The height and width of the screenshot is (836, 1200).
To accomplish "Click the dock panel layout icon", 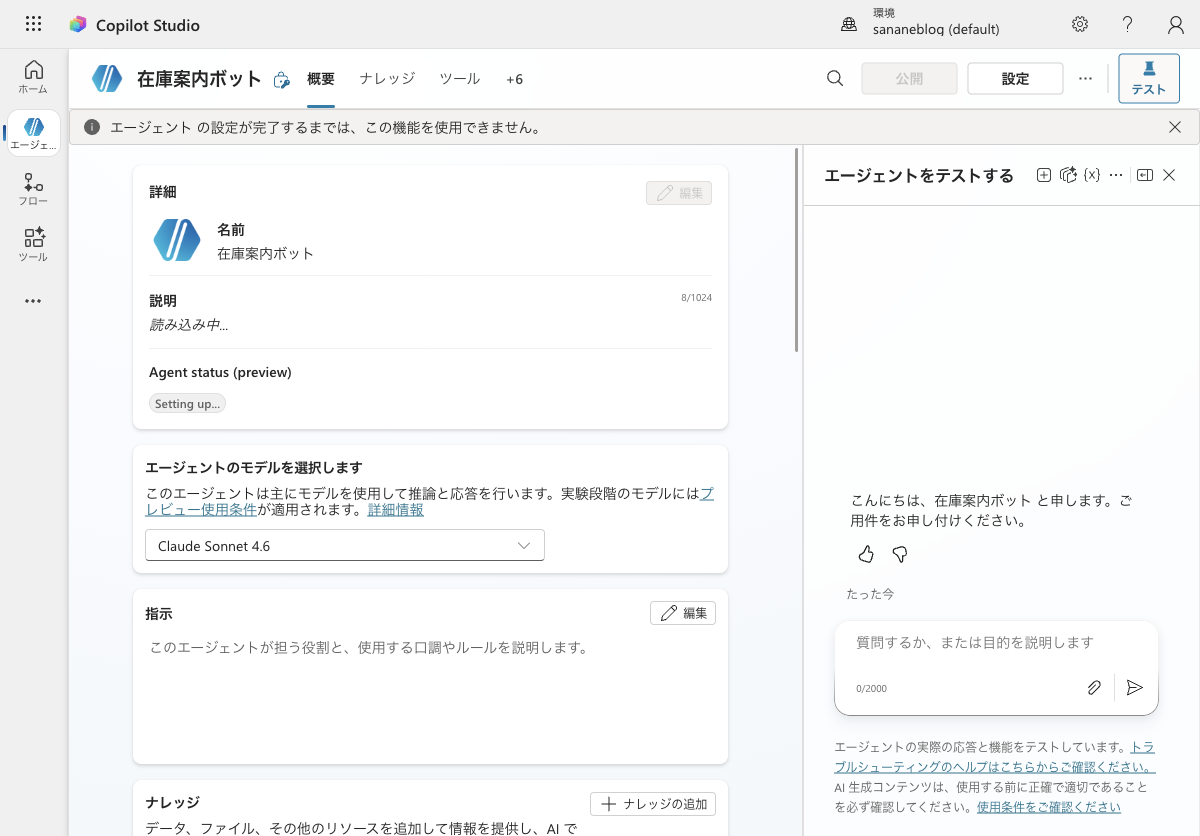I will [x=1145, y=175].
